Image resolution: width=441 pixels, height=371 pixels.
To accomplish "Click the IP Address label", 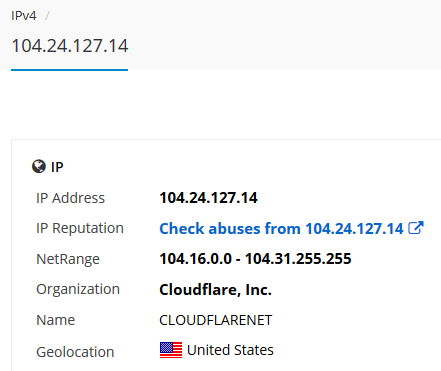I will 70,198.
